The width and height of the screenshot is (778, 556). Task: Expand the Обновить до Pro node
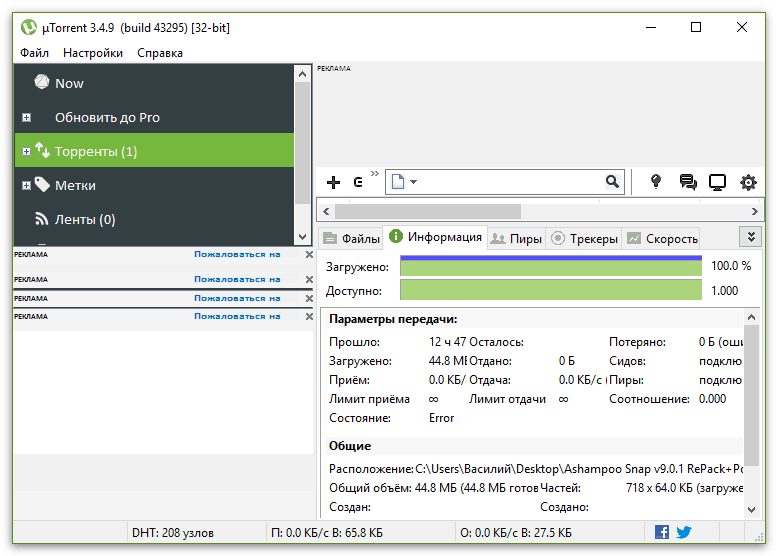pyautogui.click(x=27, y=118)
